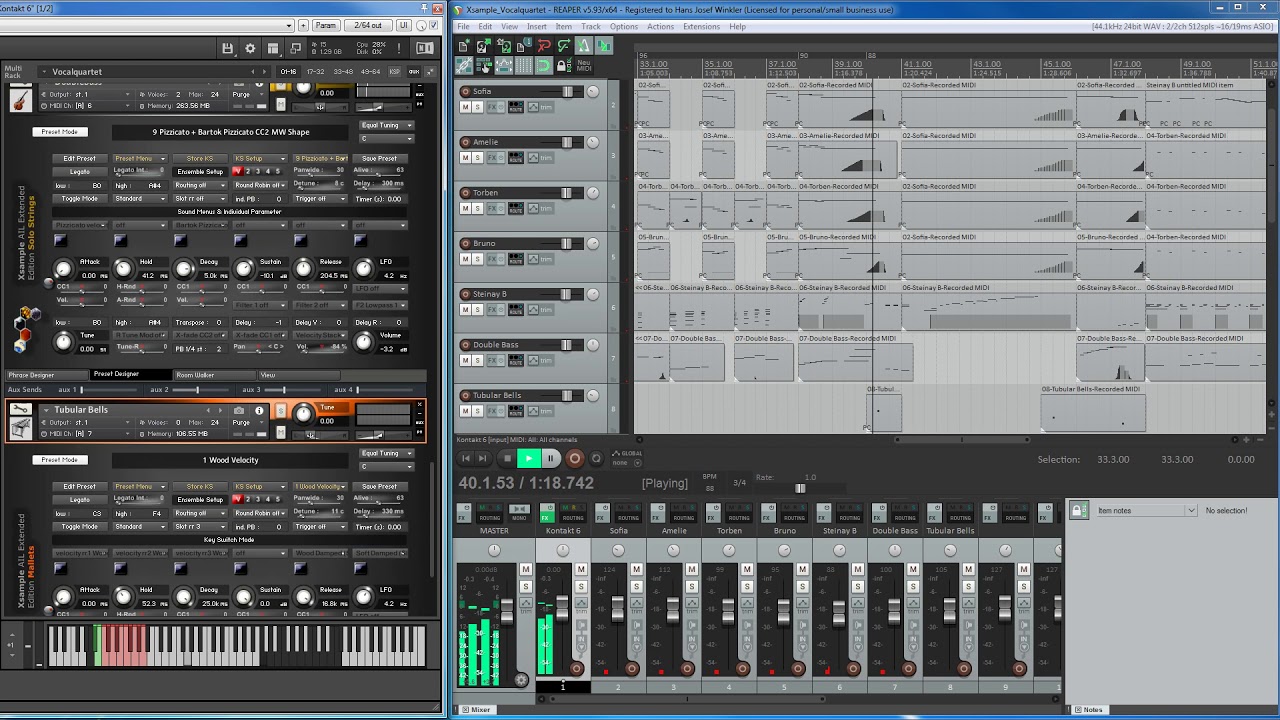Click Store KS button in Solo Strings

point(200,158)
